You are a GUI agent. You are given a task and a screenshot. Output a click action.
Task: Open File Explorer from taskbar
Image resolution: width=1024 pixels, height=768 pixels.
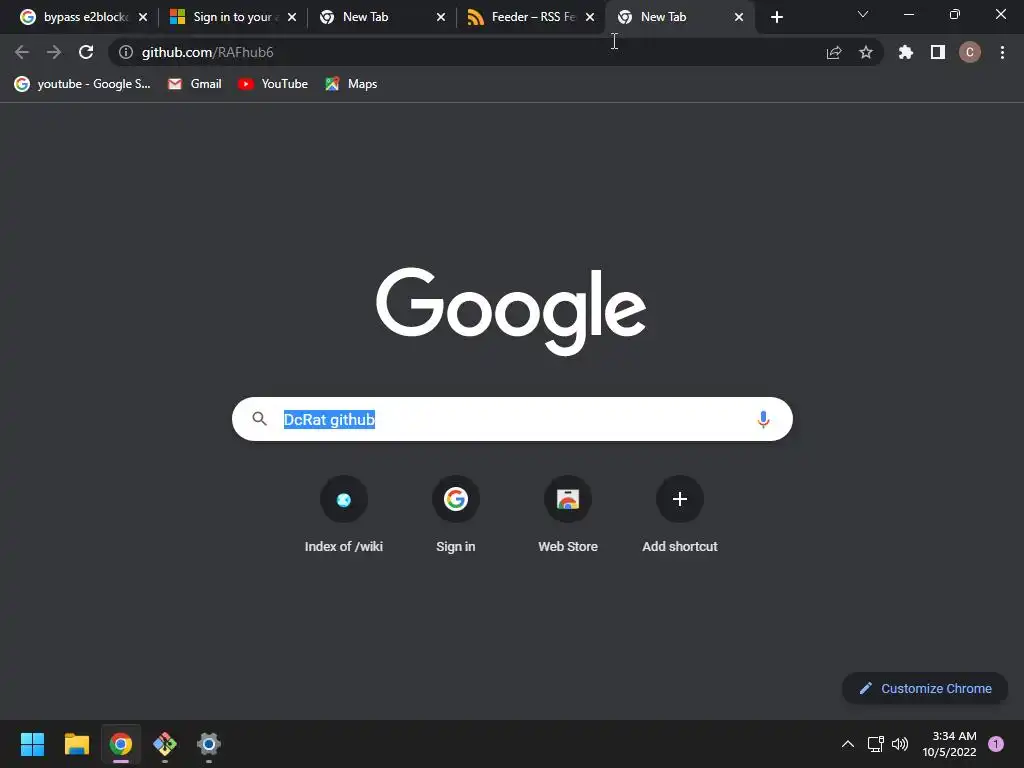pyautogui.click(x=76, y=744)
